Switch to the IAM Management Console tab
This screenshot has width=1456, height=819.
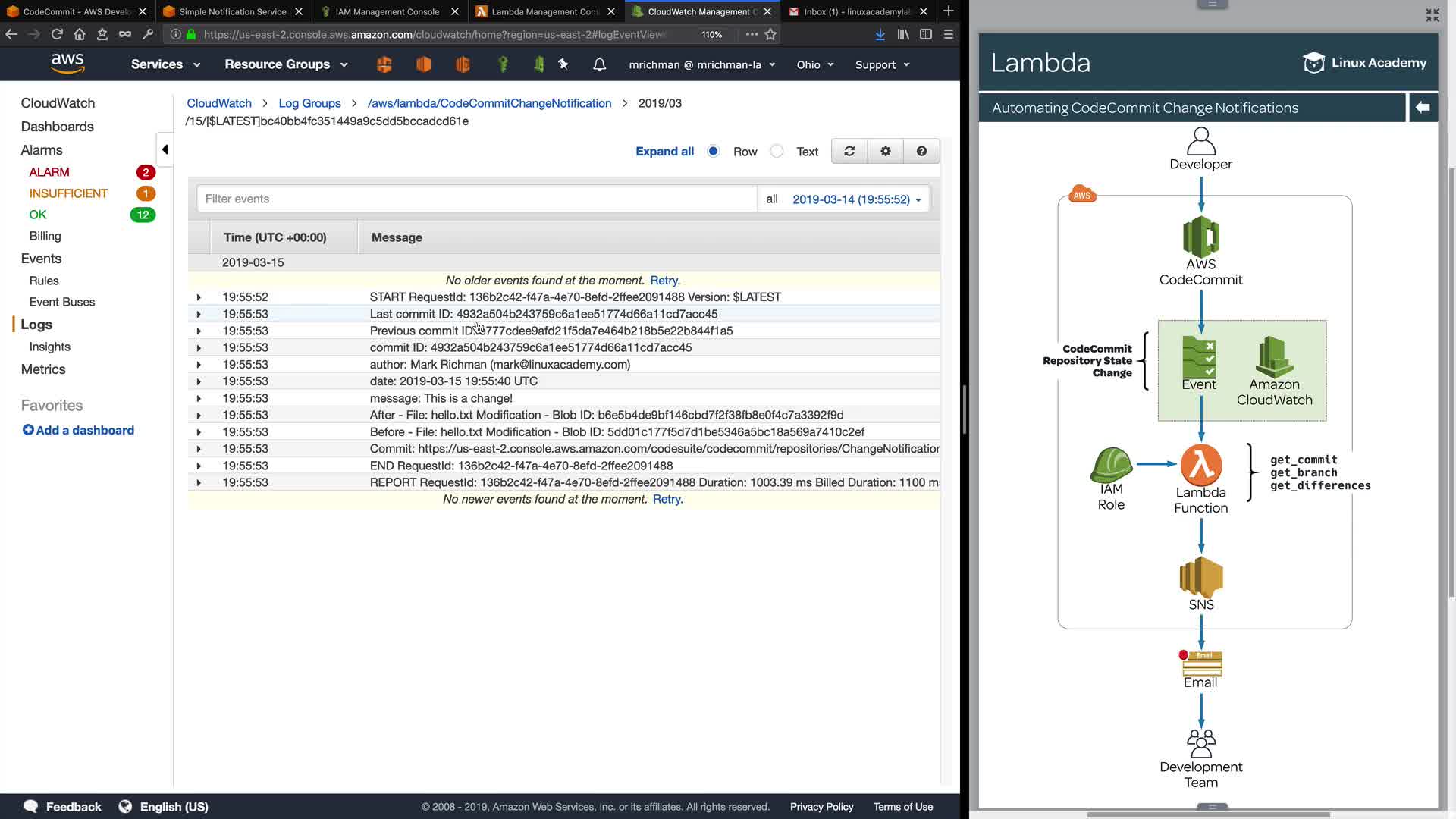(387, 11)
